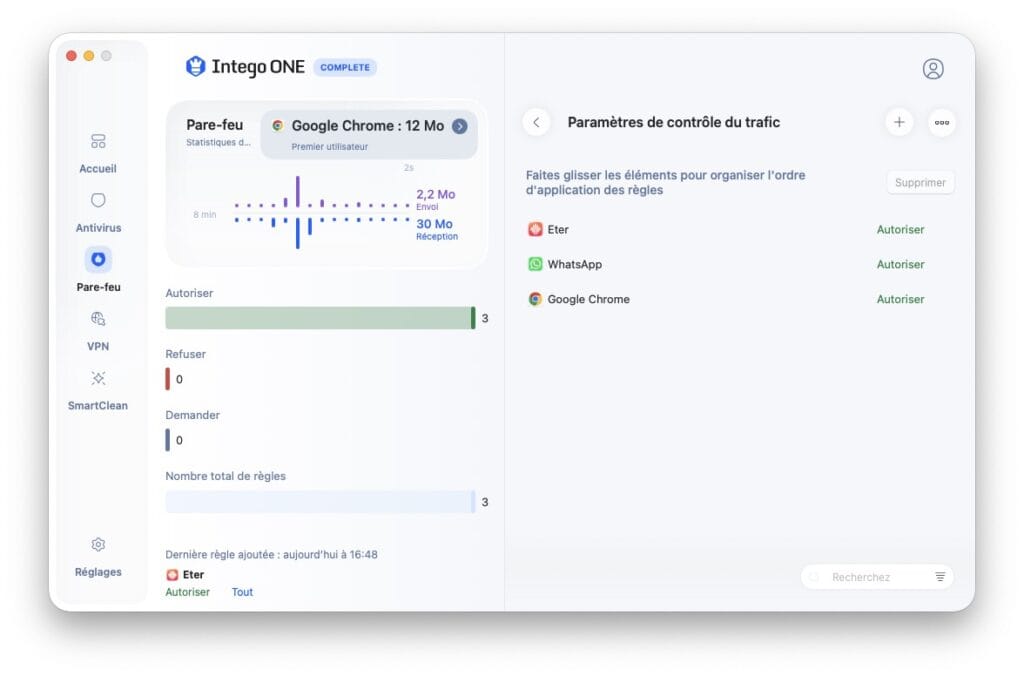Click the 2,2 Mo Envoi value

pyautogui.click(x=436, y=199)
